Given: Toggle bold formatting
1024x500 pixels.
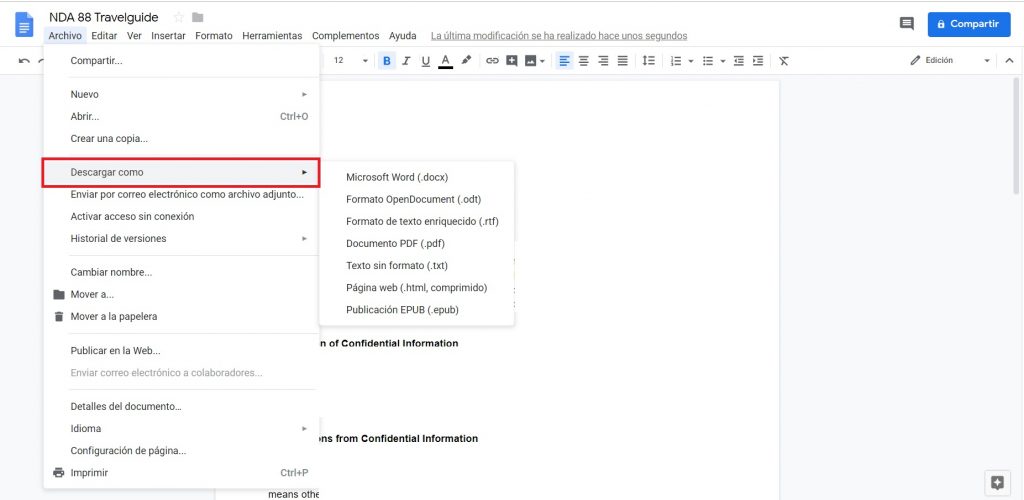Looking at the screenshot, I should pos(387,61).
